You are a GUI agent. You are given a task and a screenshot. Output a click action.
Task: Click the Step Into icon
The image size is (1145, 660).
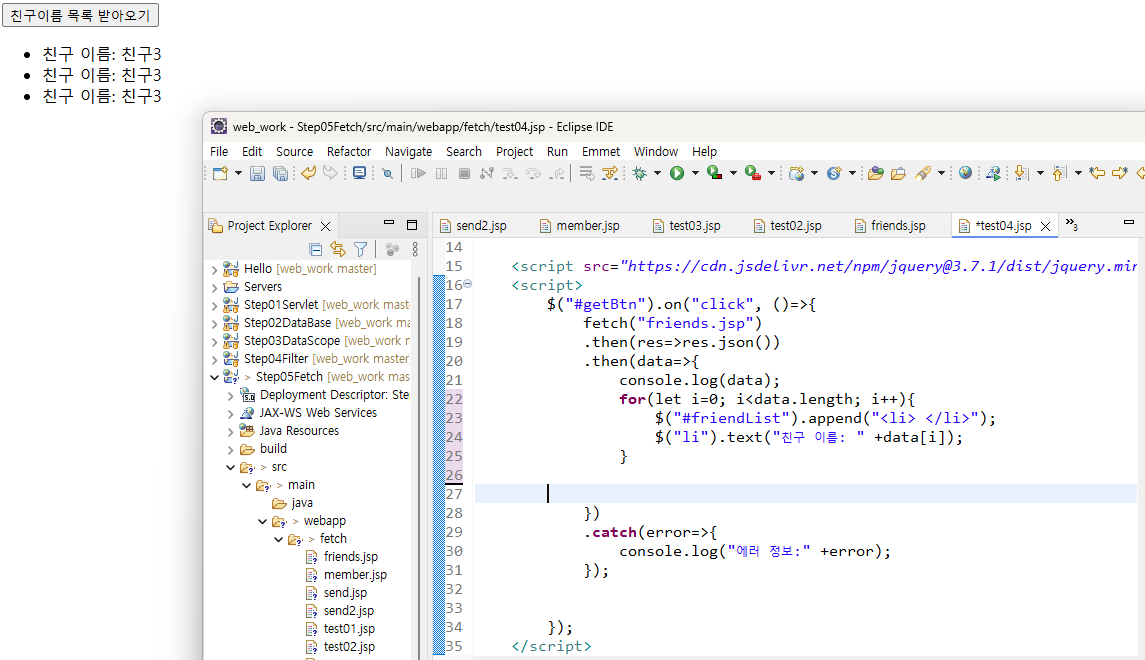click(x=510, y=174)
